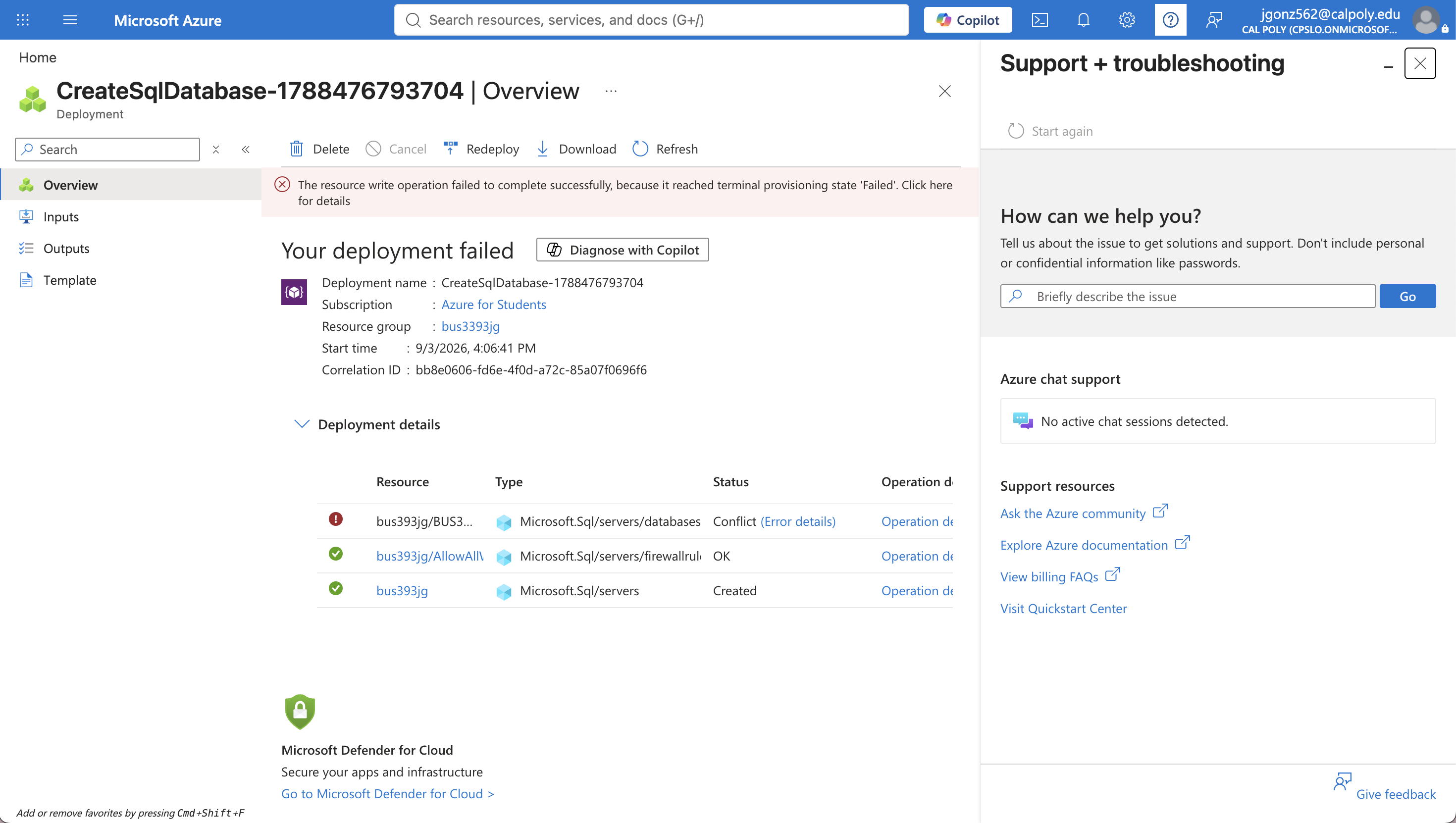
Task: Open Cloud Shell from the top bar
Action: click(x=1040, y=20)
